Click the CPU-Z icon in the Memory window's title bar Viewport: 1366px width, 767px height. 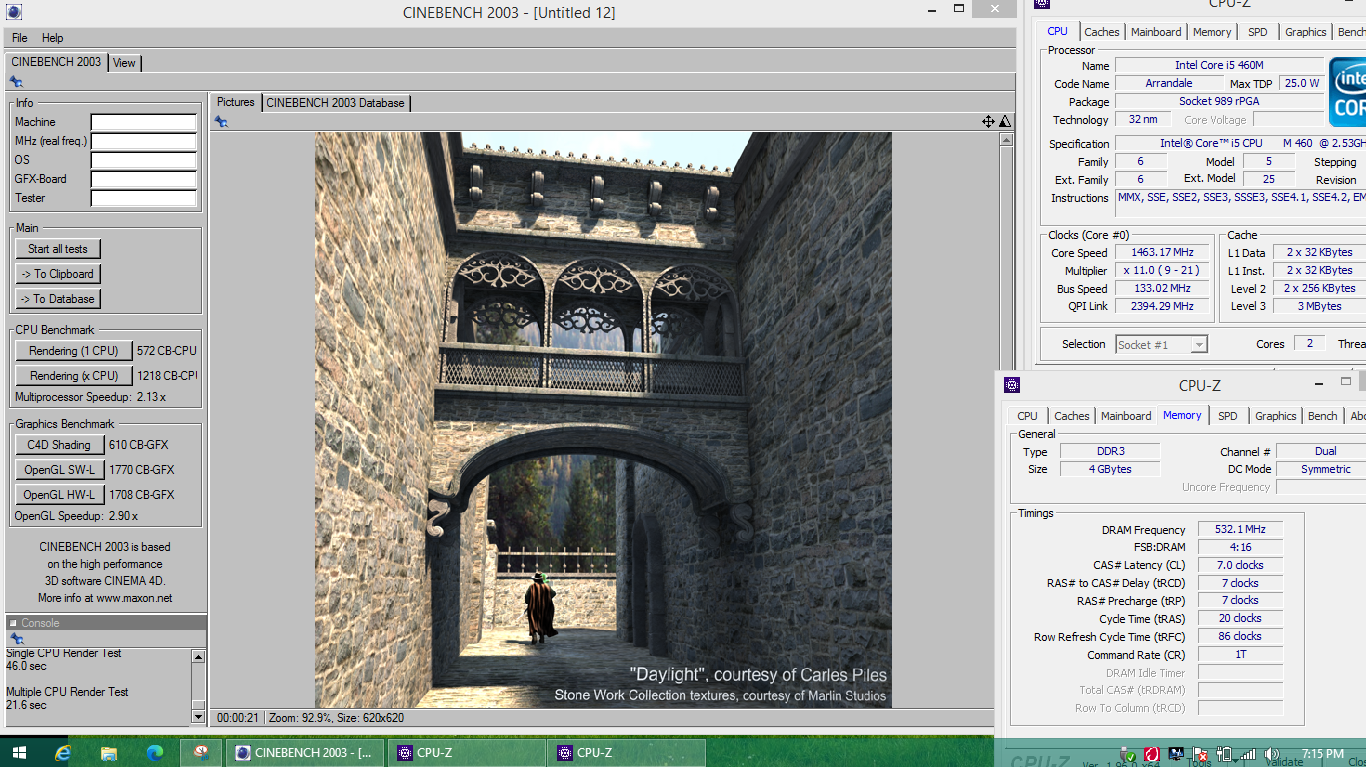click(1012, 385)
